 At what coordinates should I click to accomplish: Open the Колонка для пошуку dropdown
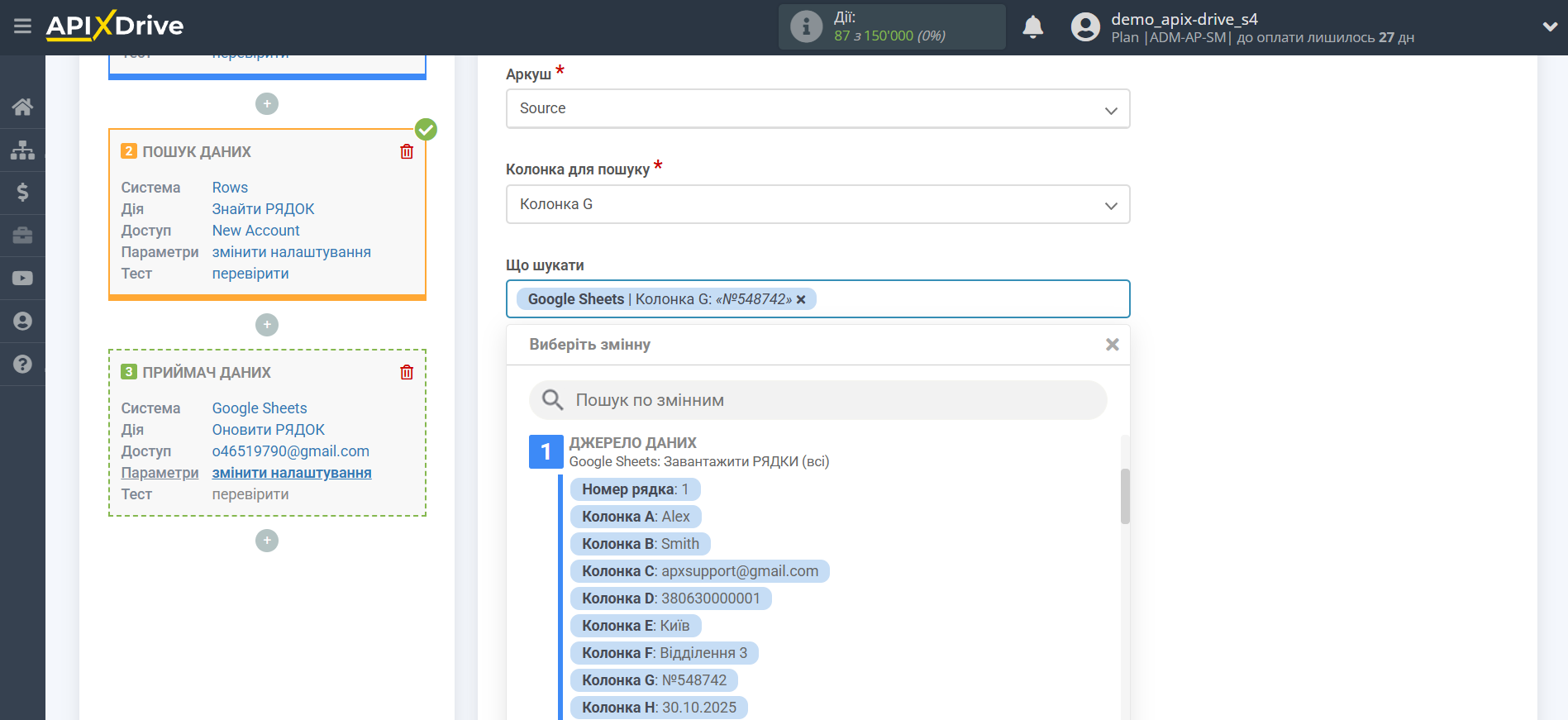point(817,205)
